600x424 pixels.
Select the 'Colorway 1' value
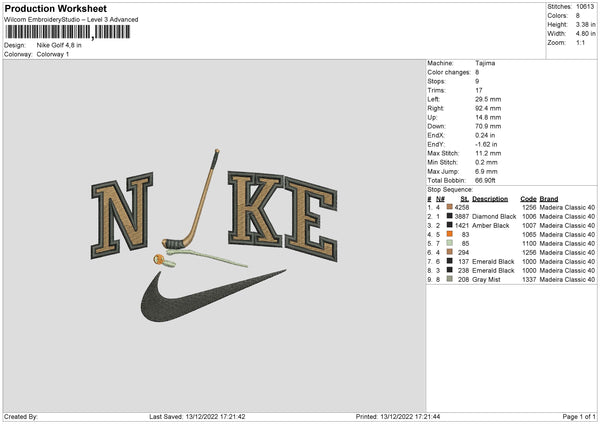[x=53, y=54]
